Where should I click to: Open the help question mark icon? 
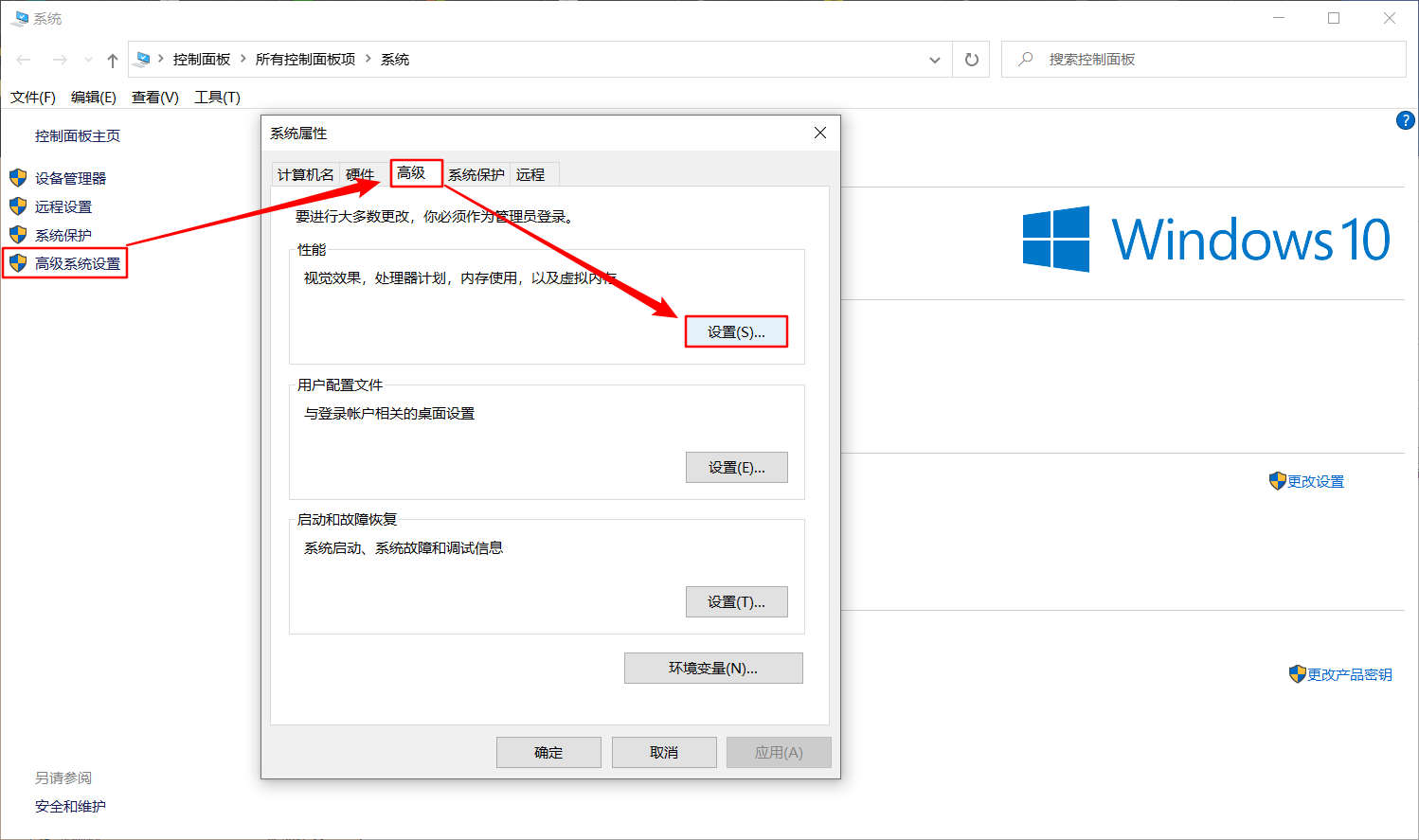(1406, 120)
